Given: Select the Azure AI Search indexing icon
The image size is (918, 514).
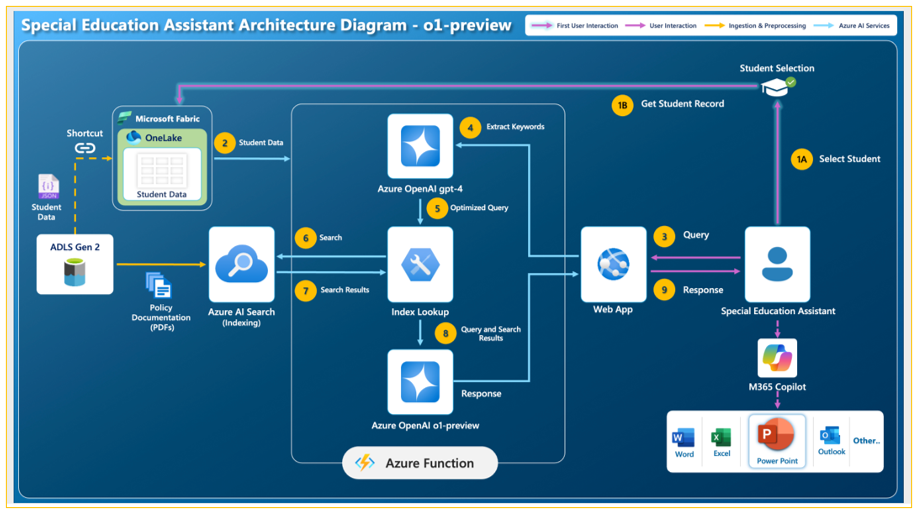Looking at the screenshot, I should (241, 265).
